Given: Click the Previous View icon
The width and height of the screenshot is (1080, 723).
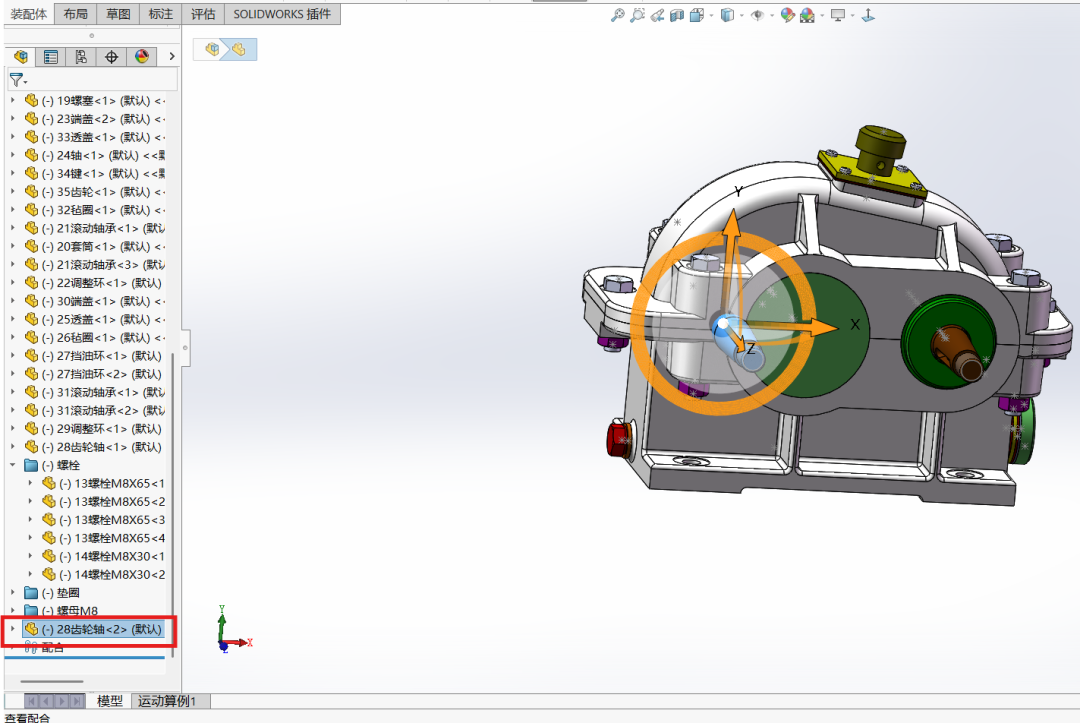Looking at the screenshot, I should point(657,15).
